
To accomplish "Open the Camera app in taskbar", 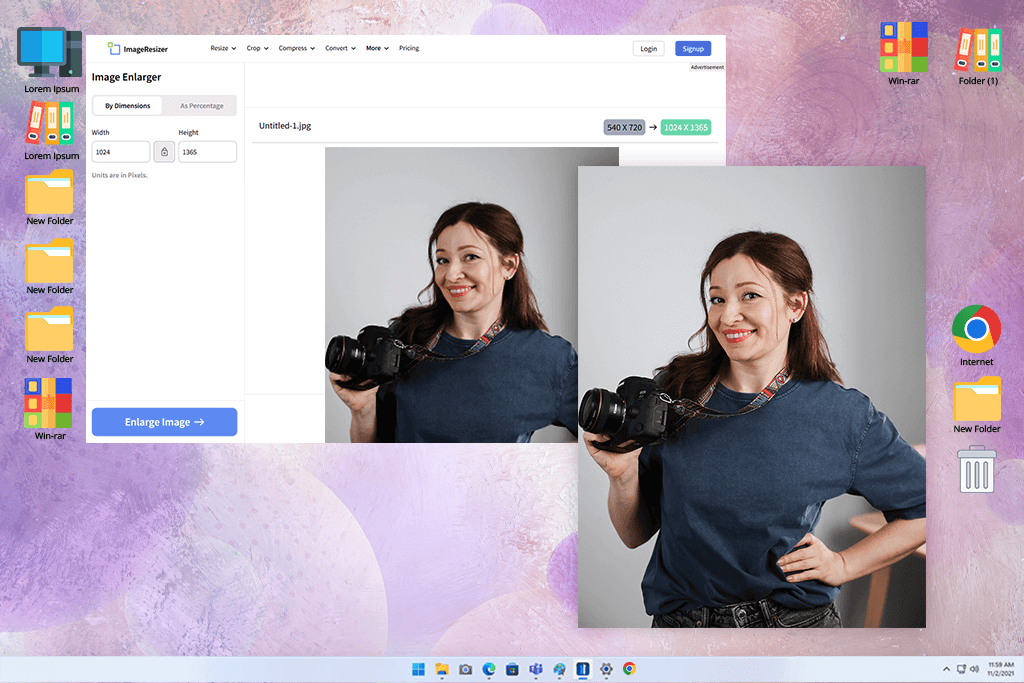I will pyautogui.click(x=466, y=669).
